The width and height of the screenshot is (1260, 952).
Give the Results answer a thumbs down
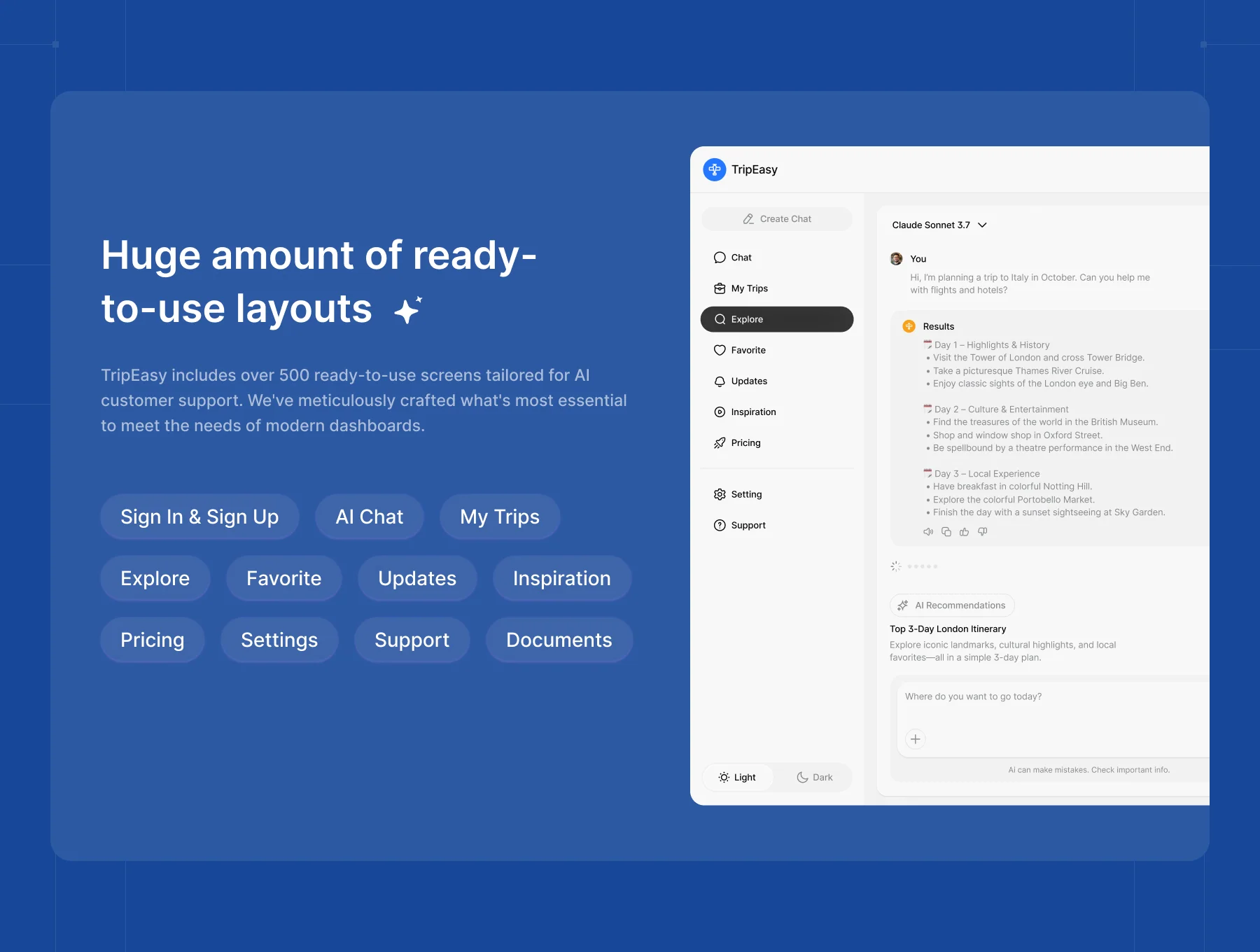pos(983,532)
